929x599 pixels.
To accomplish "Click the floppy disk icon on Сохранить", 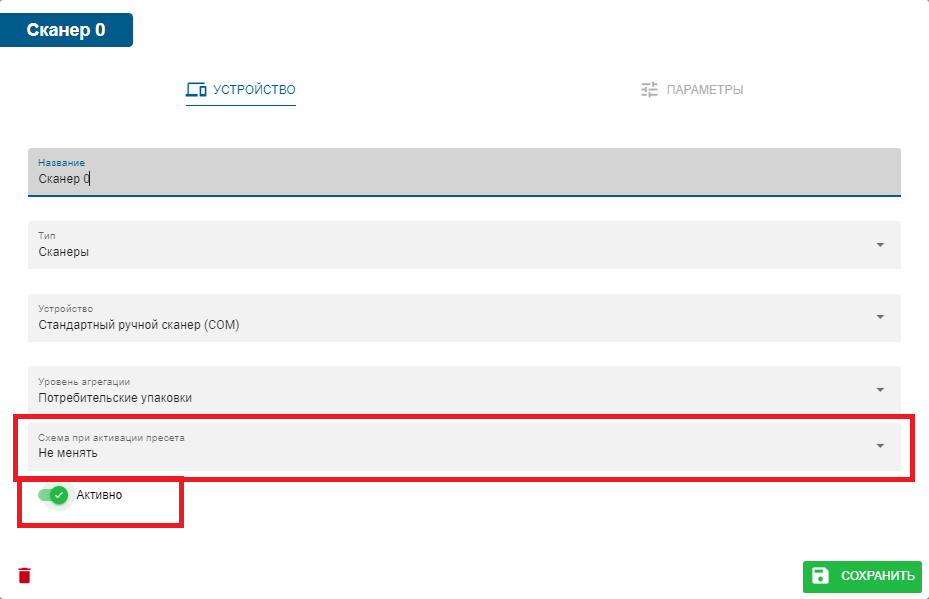I will coord(821,575).
